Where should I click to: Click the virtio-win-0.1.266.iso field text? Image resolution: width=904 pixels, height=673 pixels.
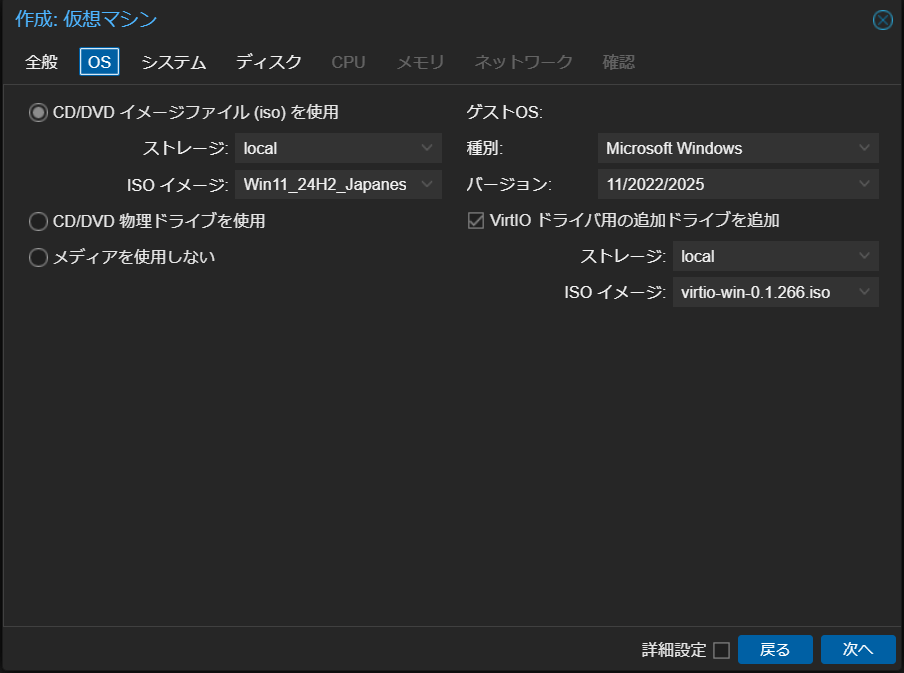[755, 292]
